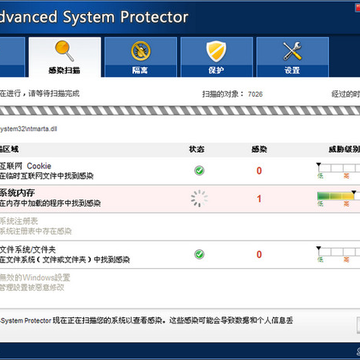This screenshot has width=360, height=360.
Task: Click description 系统注册表中存在感染
Action: pyautogui.click(x=36, y=231)
